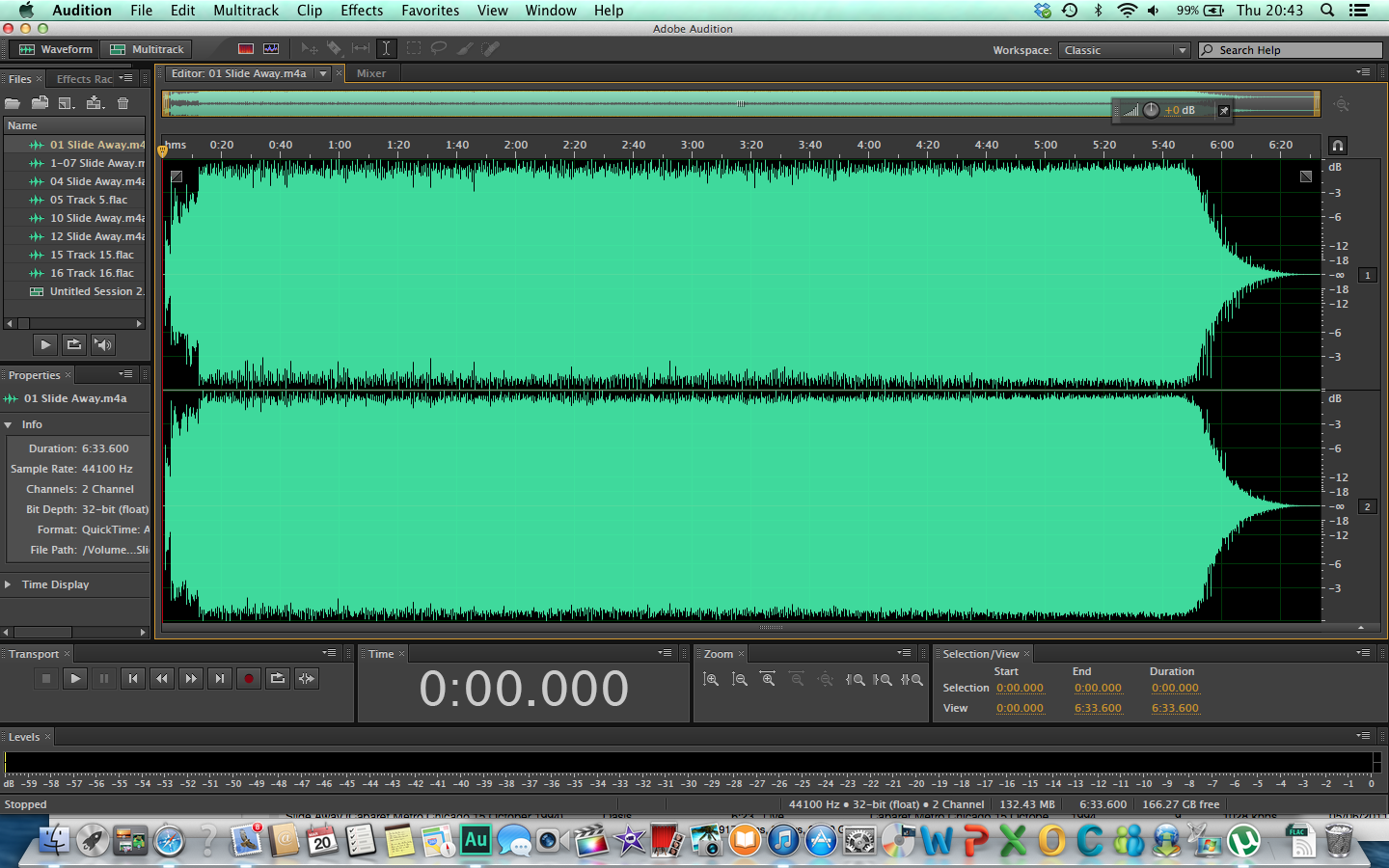Select the Razor tool in toolbar

[334, 48]
